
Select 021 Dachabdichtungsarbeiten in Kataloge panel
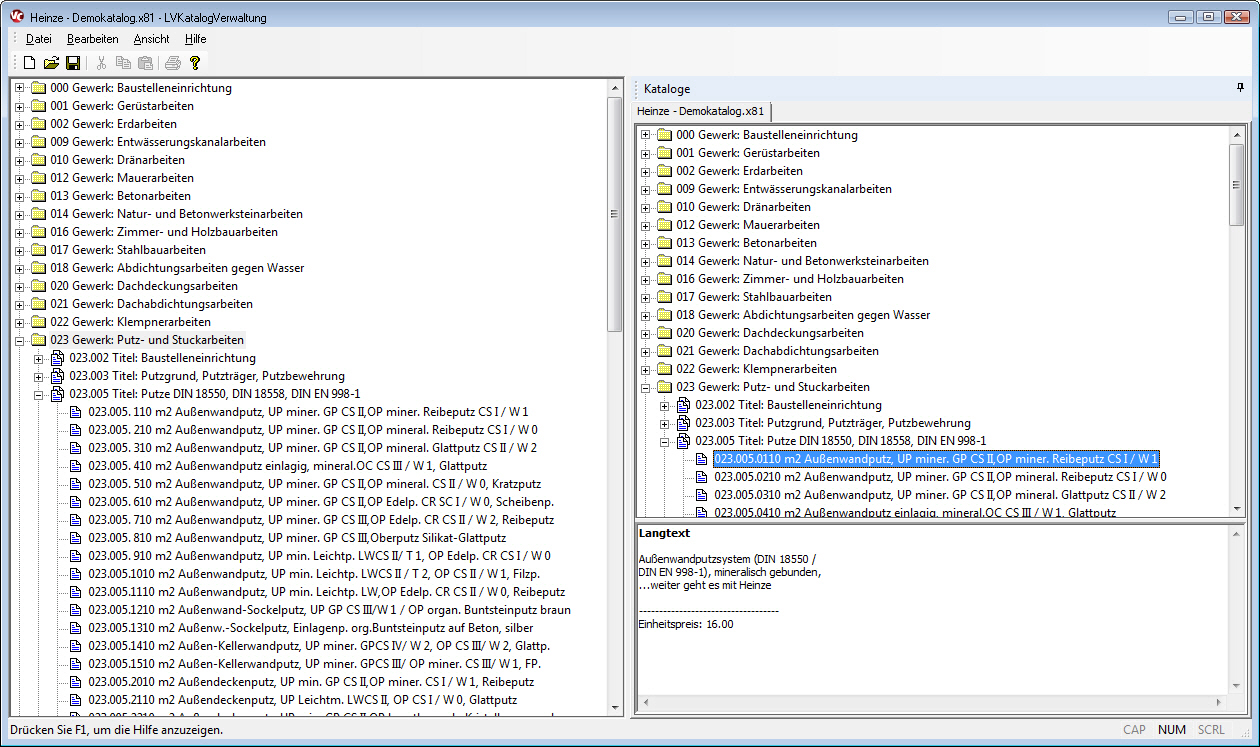[777, 351]
